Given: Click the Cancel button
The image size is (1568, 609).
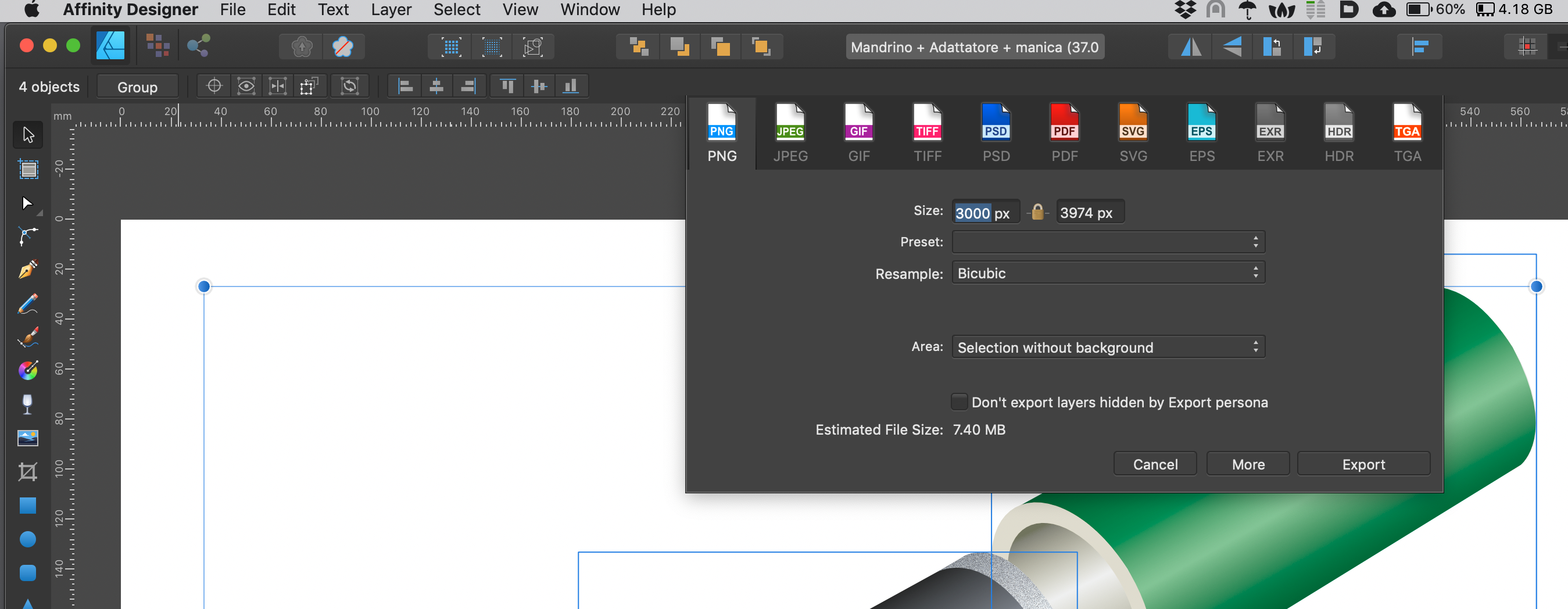Looking at the screenshot, I should (x=1155, y=464).
